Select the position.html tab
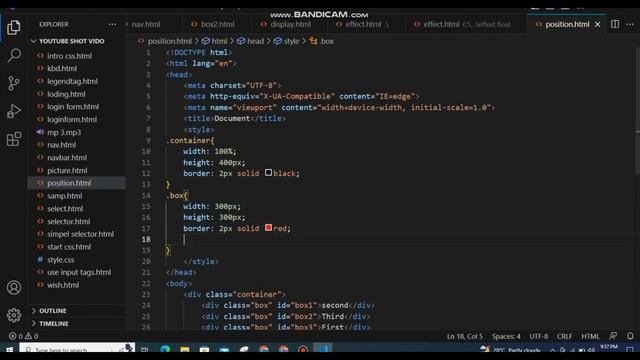The width and height of the screenshot is (640, 360). (567, 24)
